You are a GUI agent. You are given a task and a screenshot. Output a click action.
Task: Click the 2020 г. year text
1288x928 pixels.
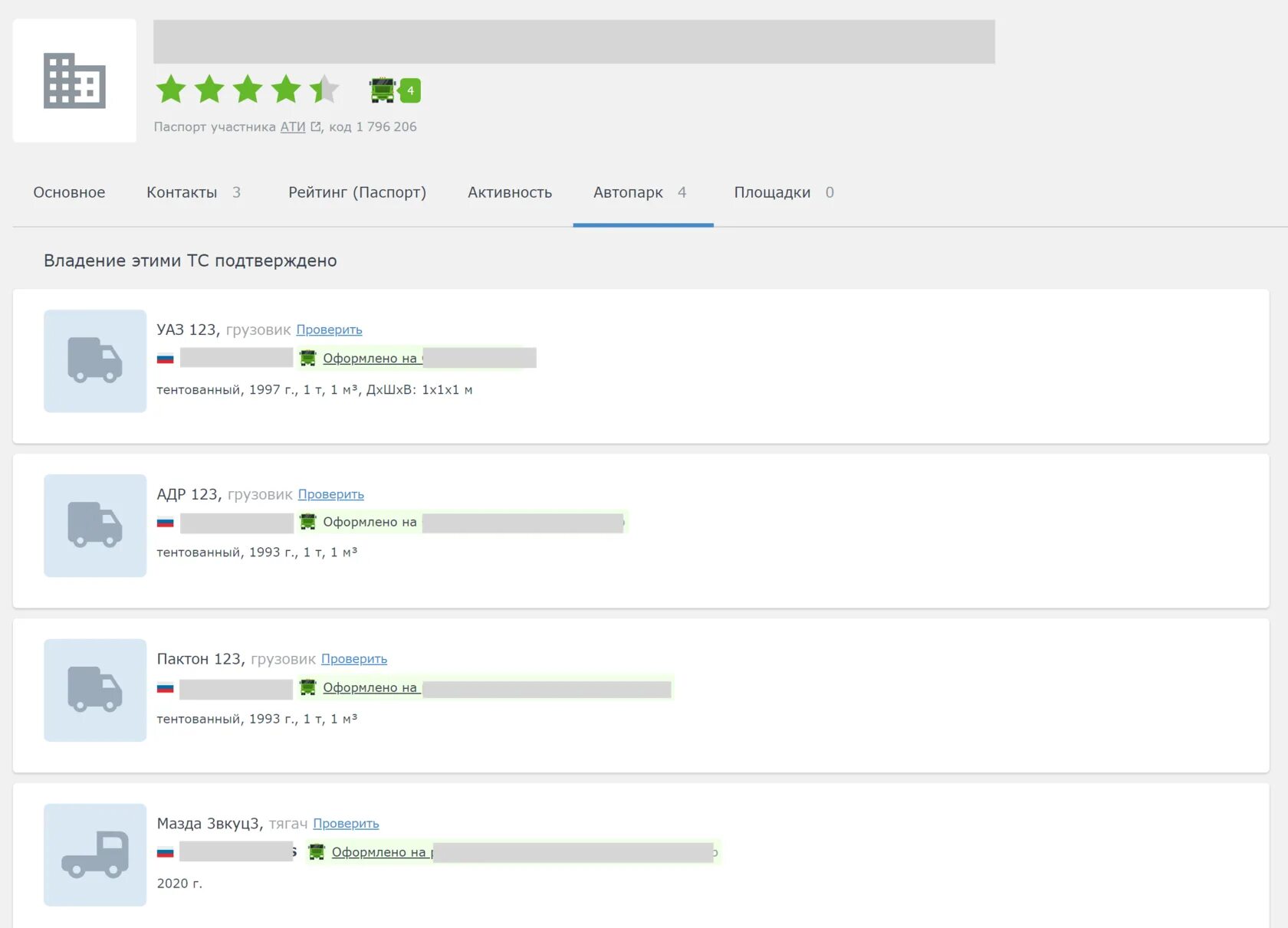[179, 884]
